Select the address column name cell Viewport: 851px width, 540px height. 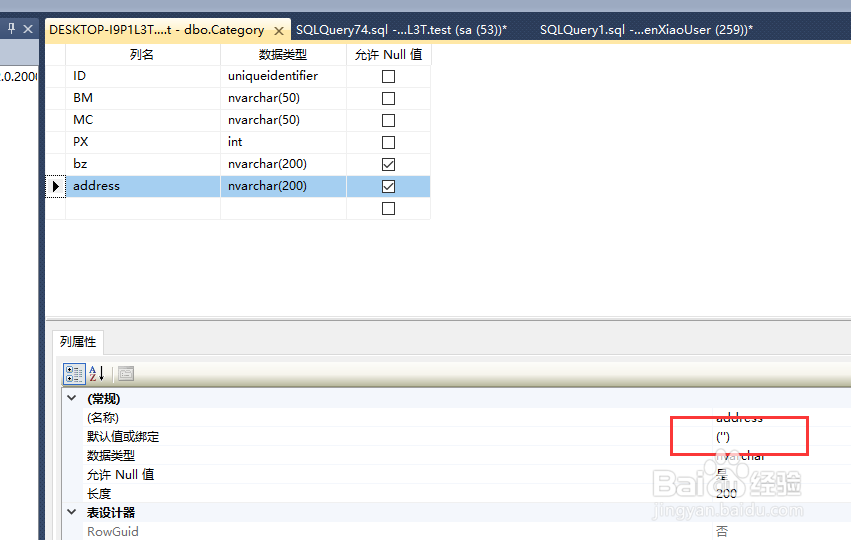[x=143, y=186]
